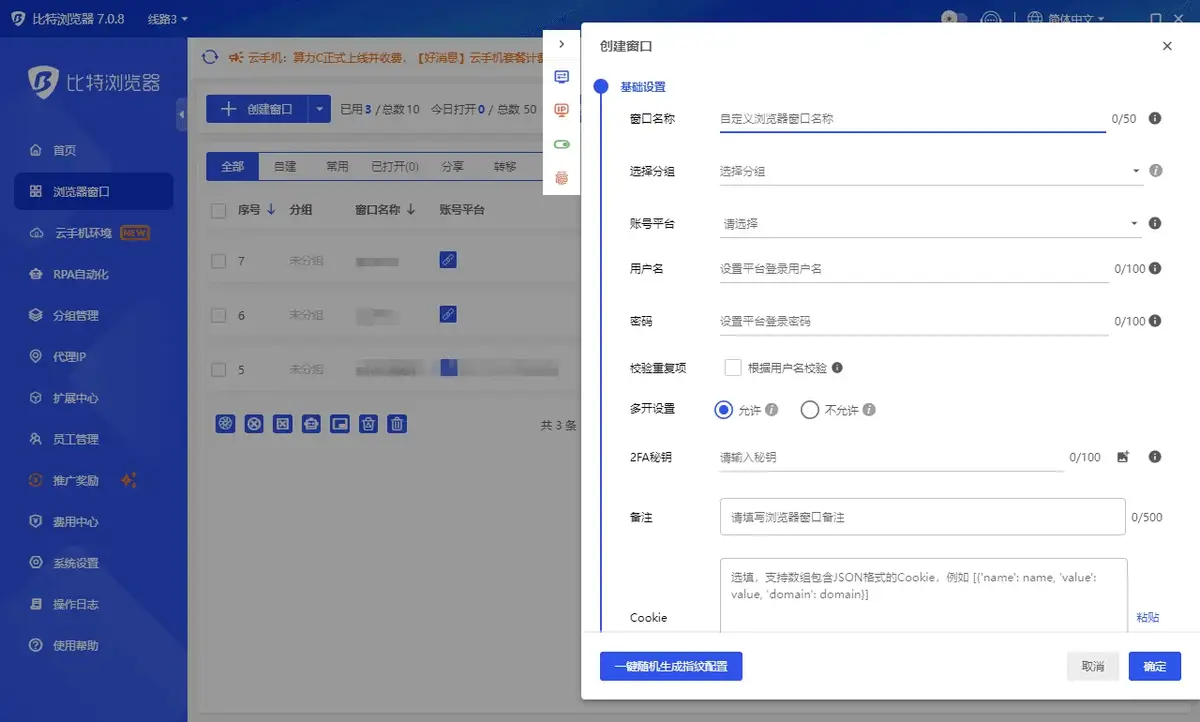Image resolution: width=1200 pixels, height=722 pixels.
Task: Open 操作日志 in the sidebar
Action: 63,604
